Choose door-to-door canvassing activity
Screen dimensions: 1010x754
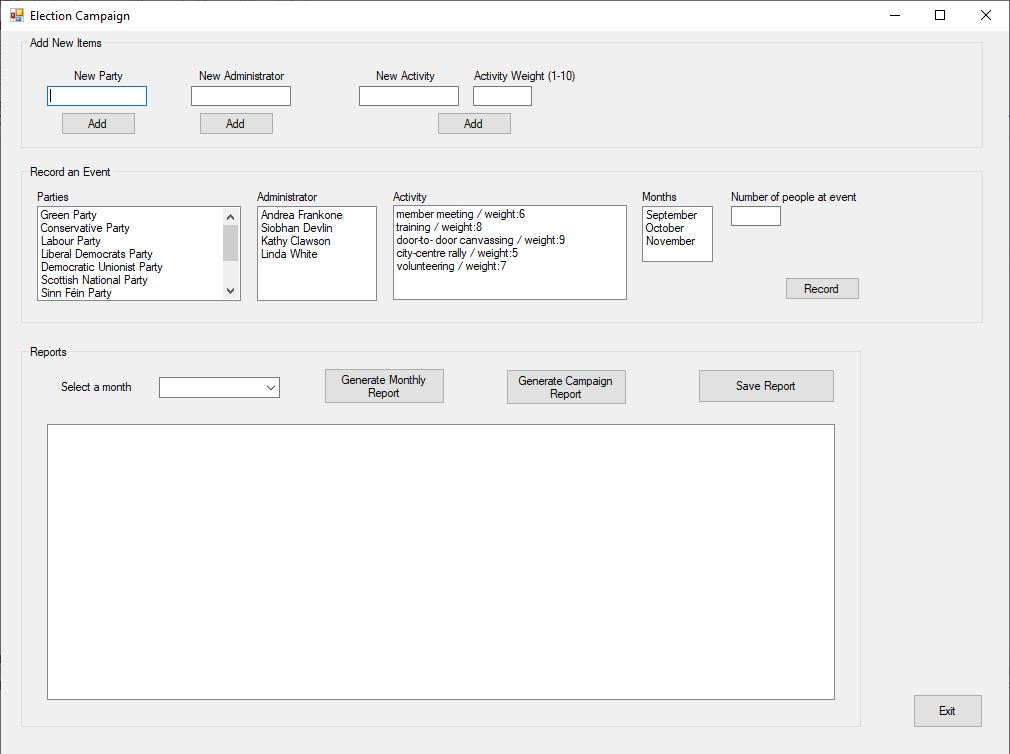tap(480, 240)
